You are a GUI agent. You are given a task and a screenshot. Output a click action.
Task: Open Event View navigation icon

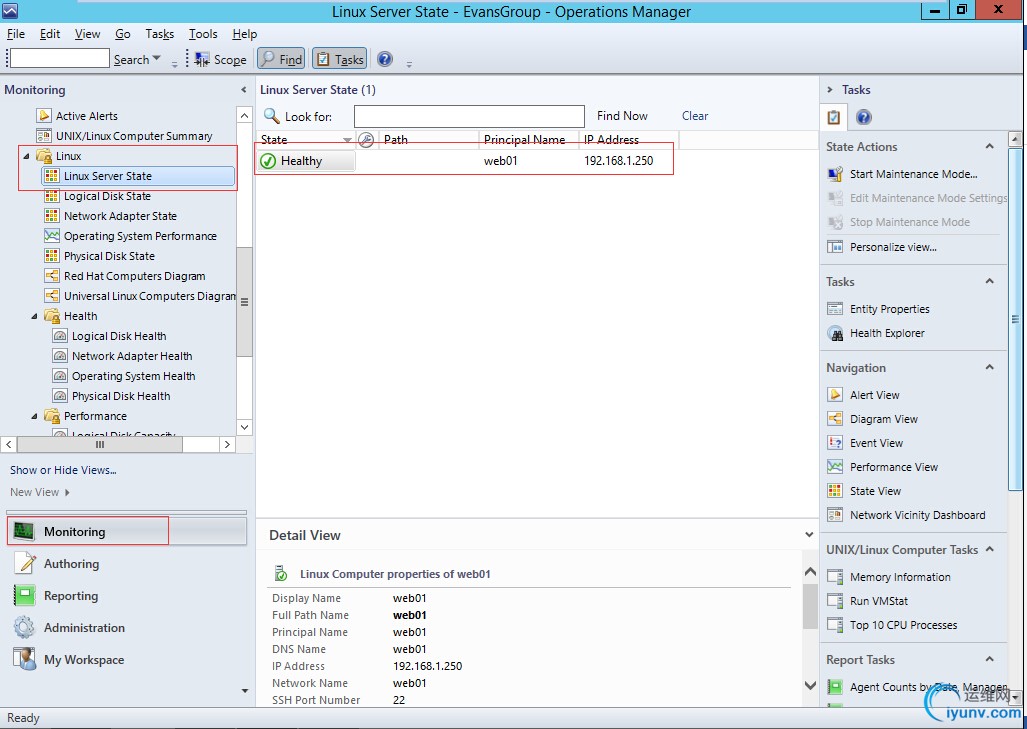coord(835,443)
